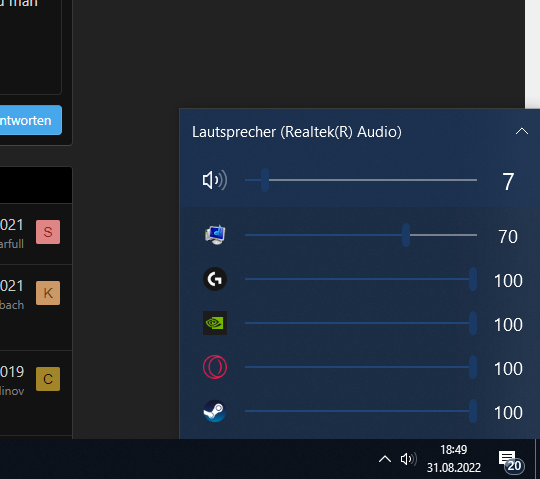The height and width of the screenshot is (479, 540).
Task: Adjust the System Sounds slider at 70
Action: click(x=361, y=235)
